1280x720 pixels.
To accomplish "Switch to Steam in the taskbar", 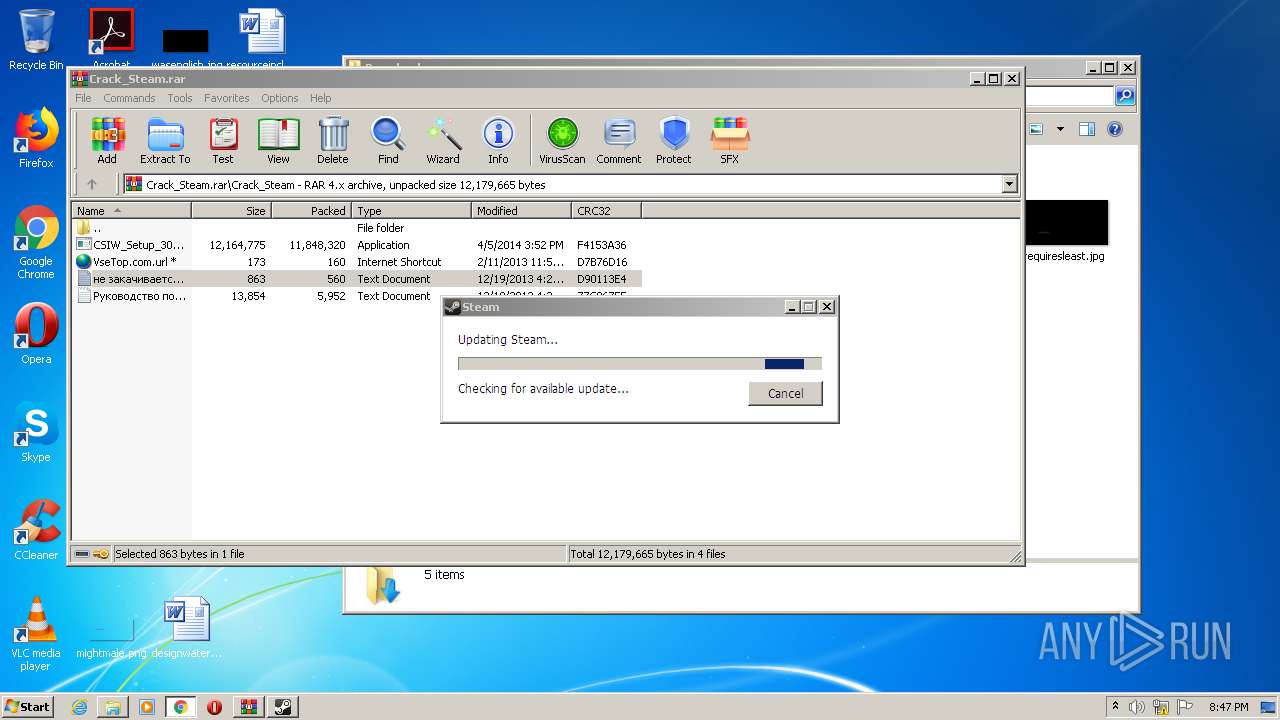I will 283,707.
